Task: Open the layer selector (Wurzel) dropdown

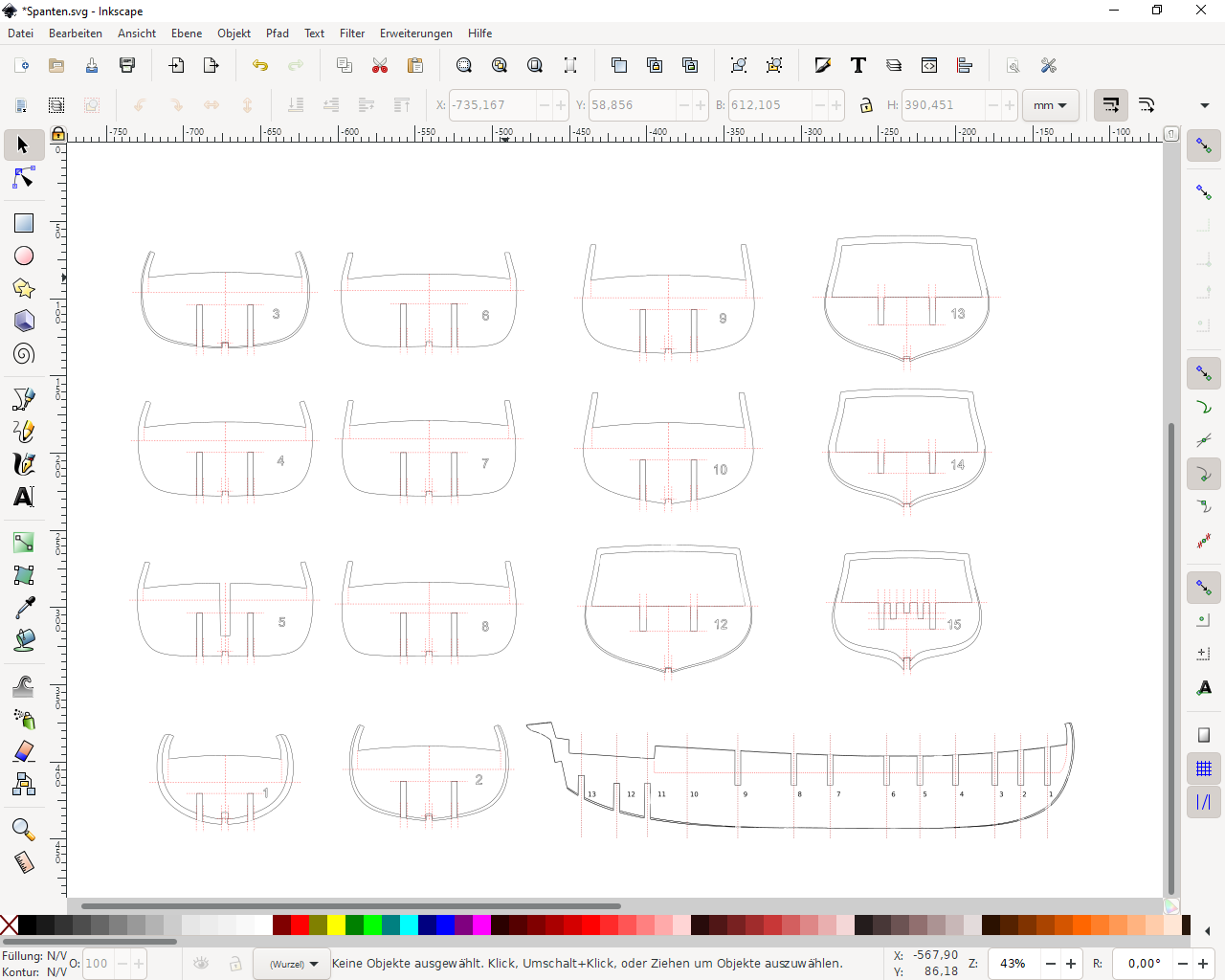Action: tap(293, 964)
